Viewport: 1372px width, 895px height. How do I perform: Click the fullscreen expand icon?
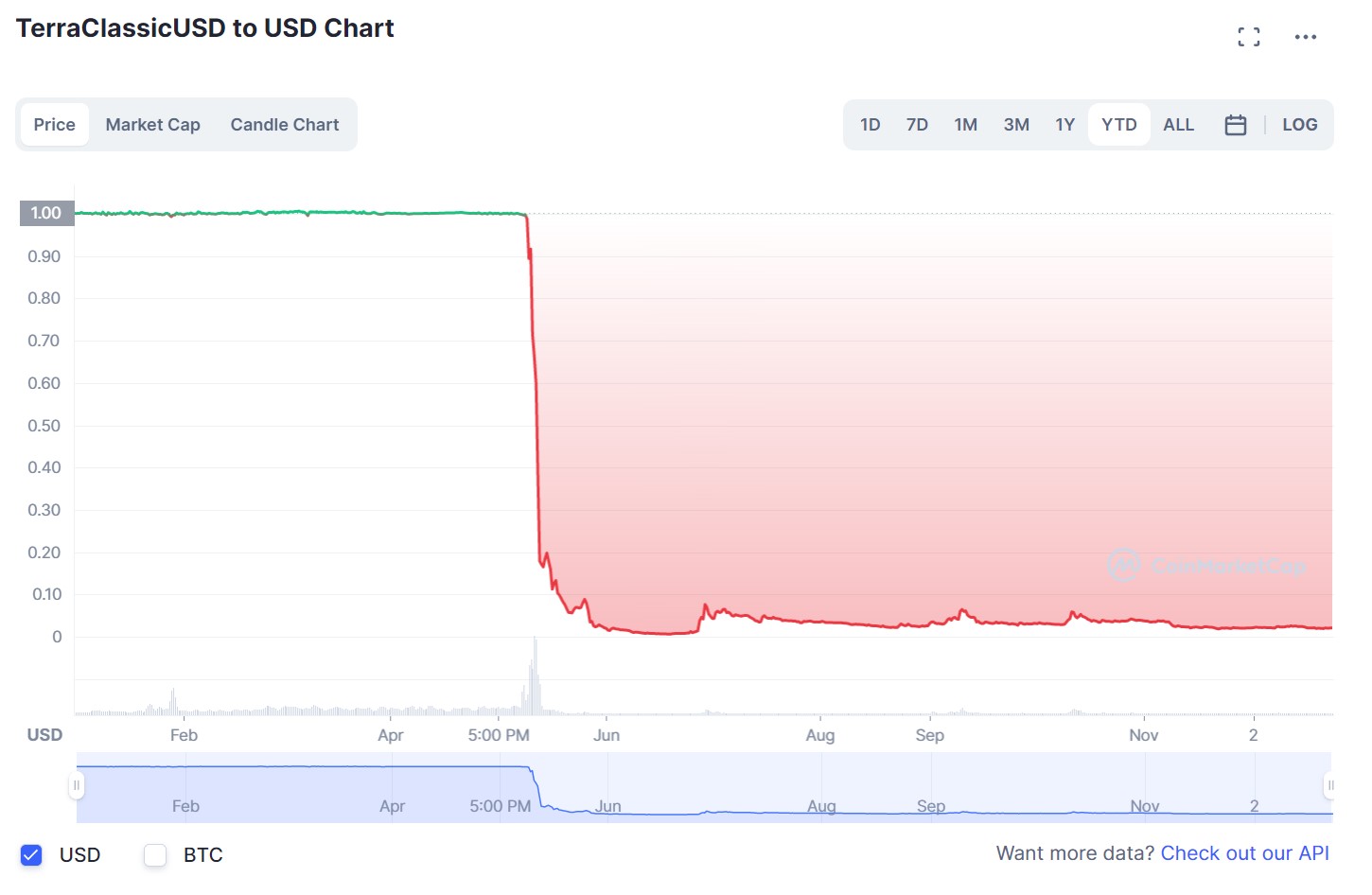click(1248, 36)
